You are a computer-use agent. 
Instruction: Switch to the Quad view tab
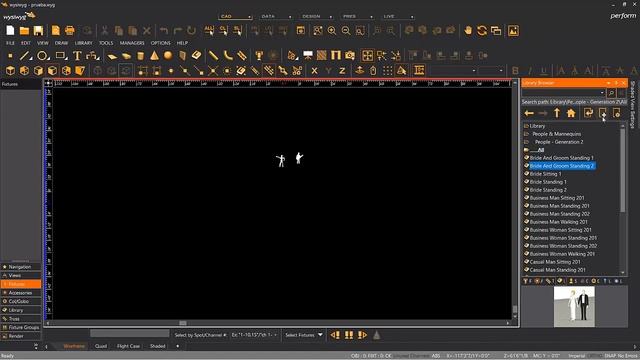tap(101, 346)
